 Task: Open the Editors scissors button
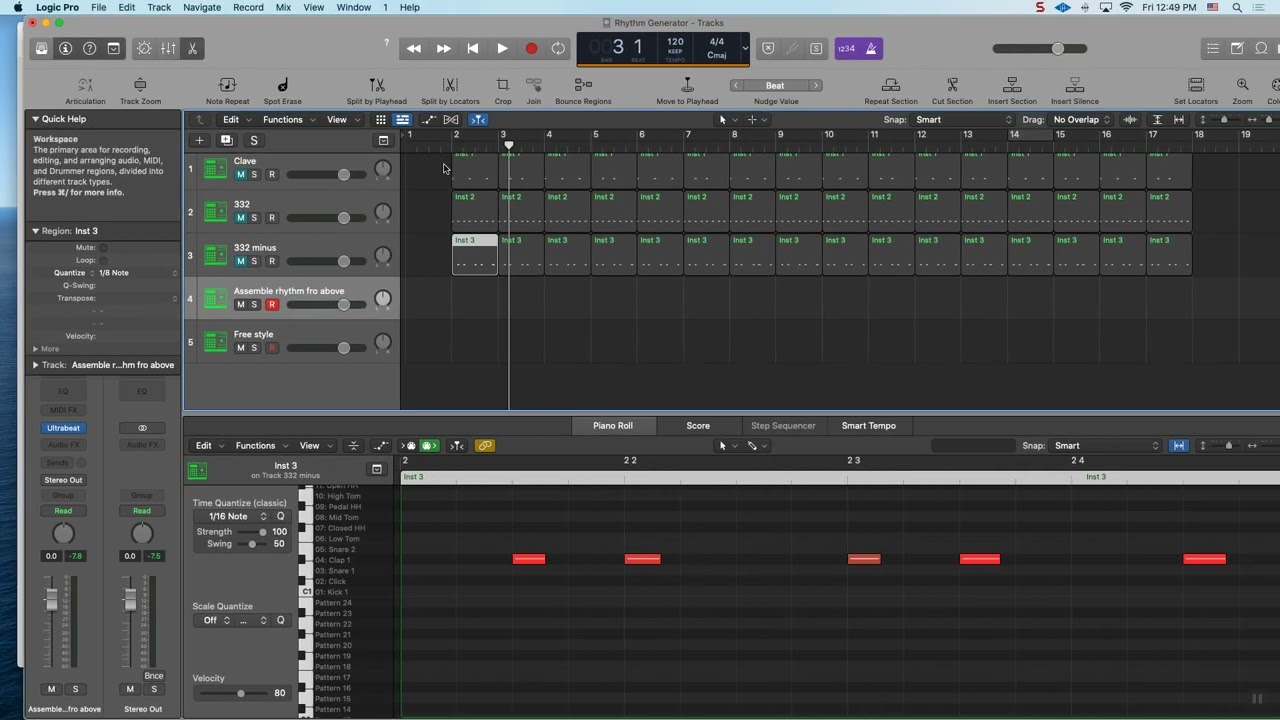192,48
